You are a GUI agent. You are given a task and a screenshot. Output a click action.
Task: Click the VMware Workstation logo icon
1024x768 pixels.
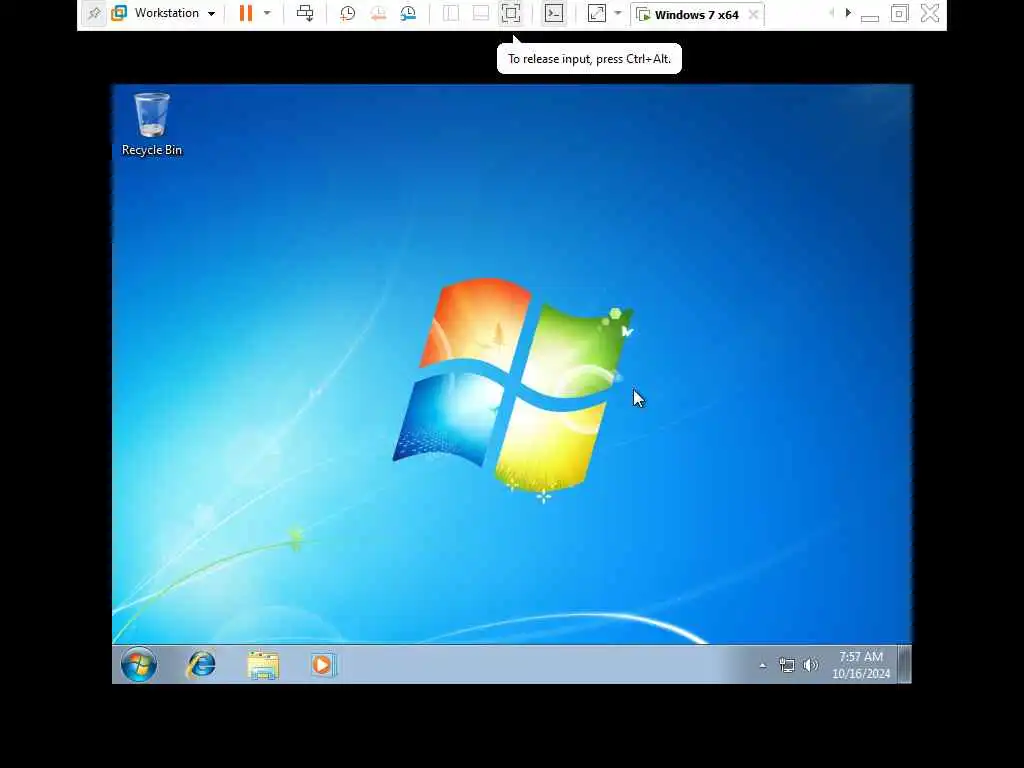click(119, 13)
